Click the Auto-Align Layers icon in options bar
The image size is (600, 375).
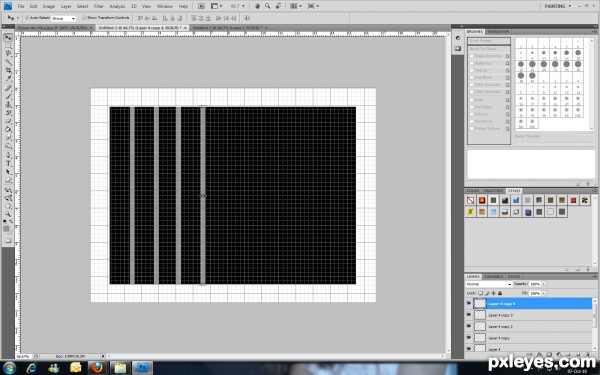(247, 18)
